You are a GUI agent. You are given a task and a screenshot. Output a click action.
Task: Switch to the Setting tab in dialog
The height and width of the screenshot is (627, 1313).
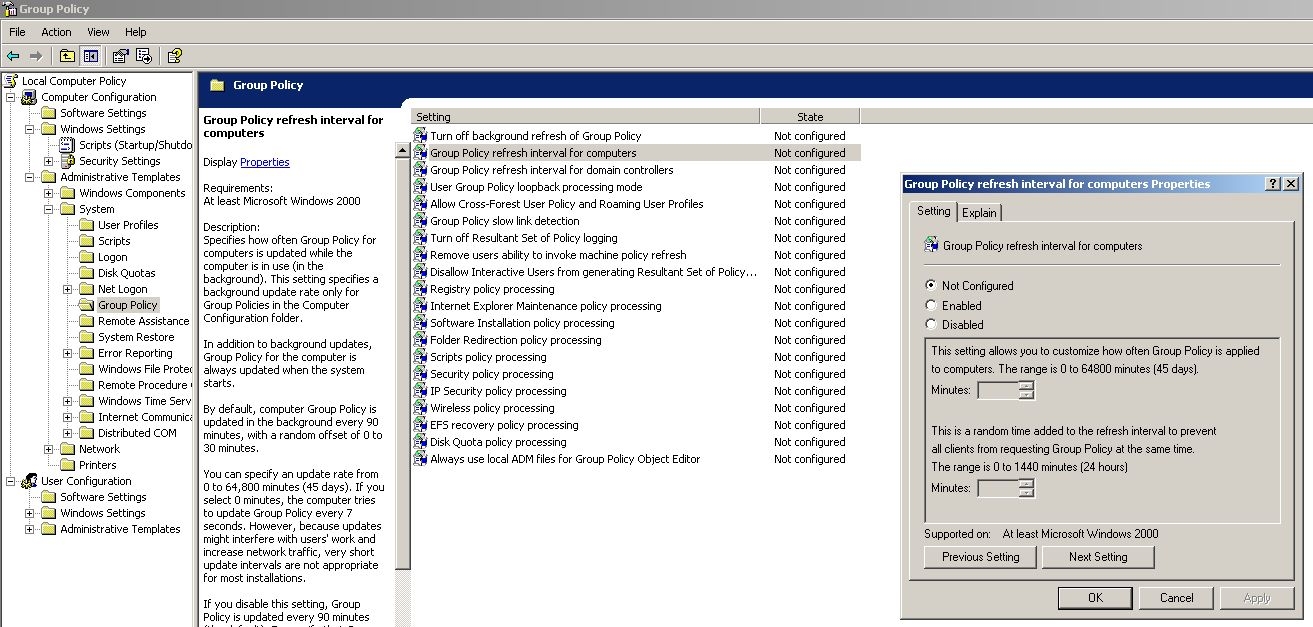(x=933, y=211)
